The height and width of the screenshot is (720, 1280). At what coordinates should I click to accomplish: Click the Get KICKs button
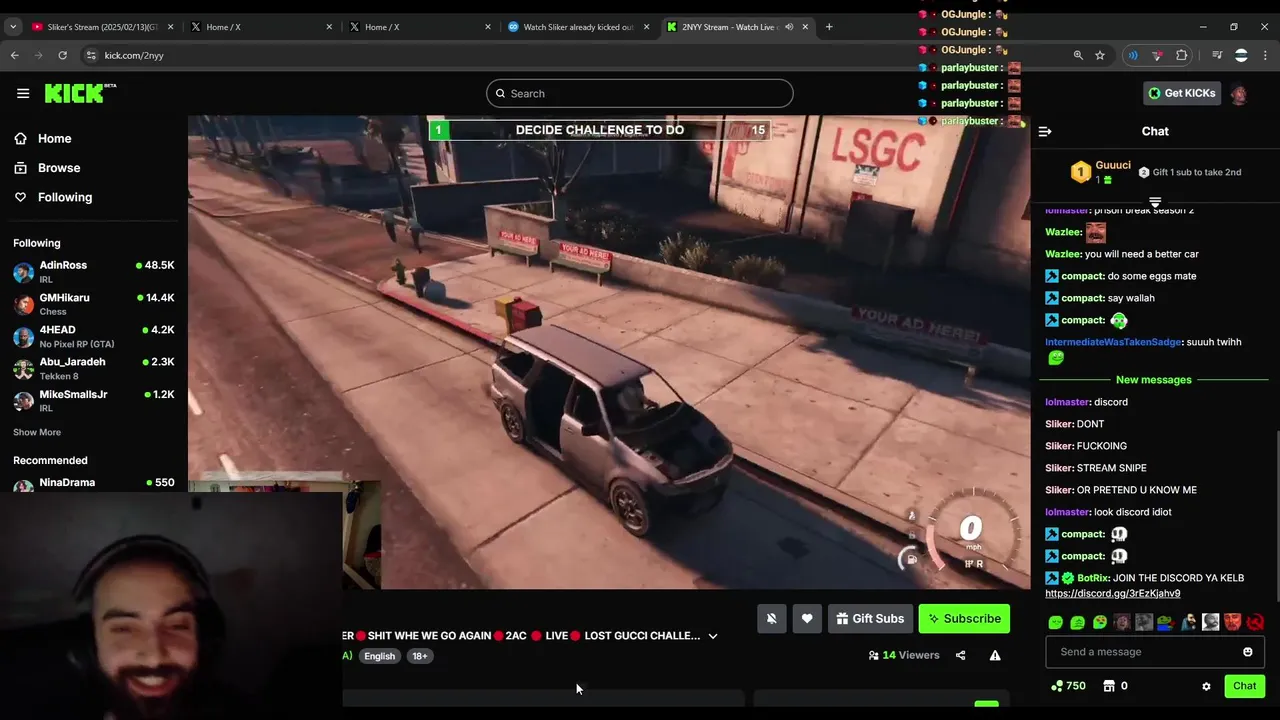tap(1182, 93)
